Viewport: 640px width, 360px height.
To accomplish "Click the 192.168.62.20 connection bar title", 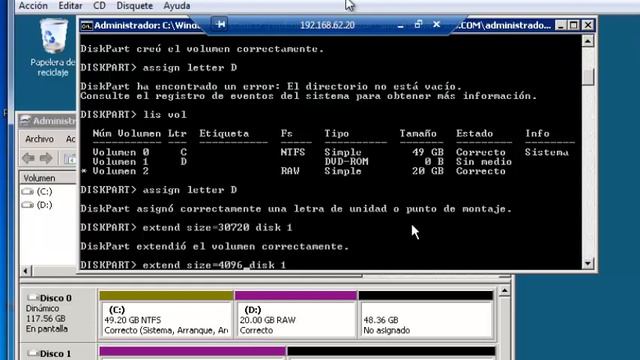I will [x=327, y=25].
